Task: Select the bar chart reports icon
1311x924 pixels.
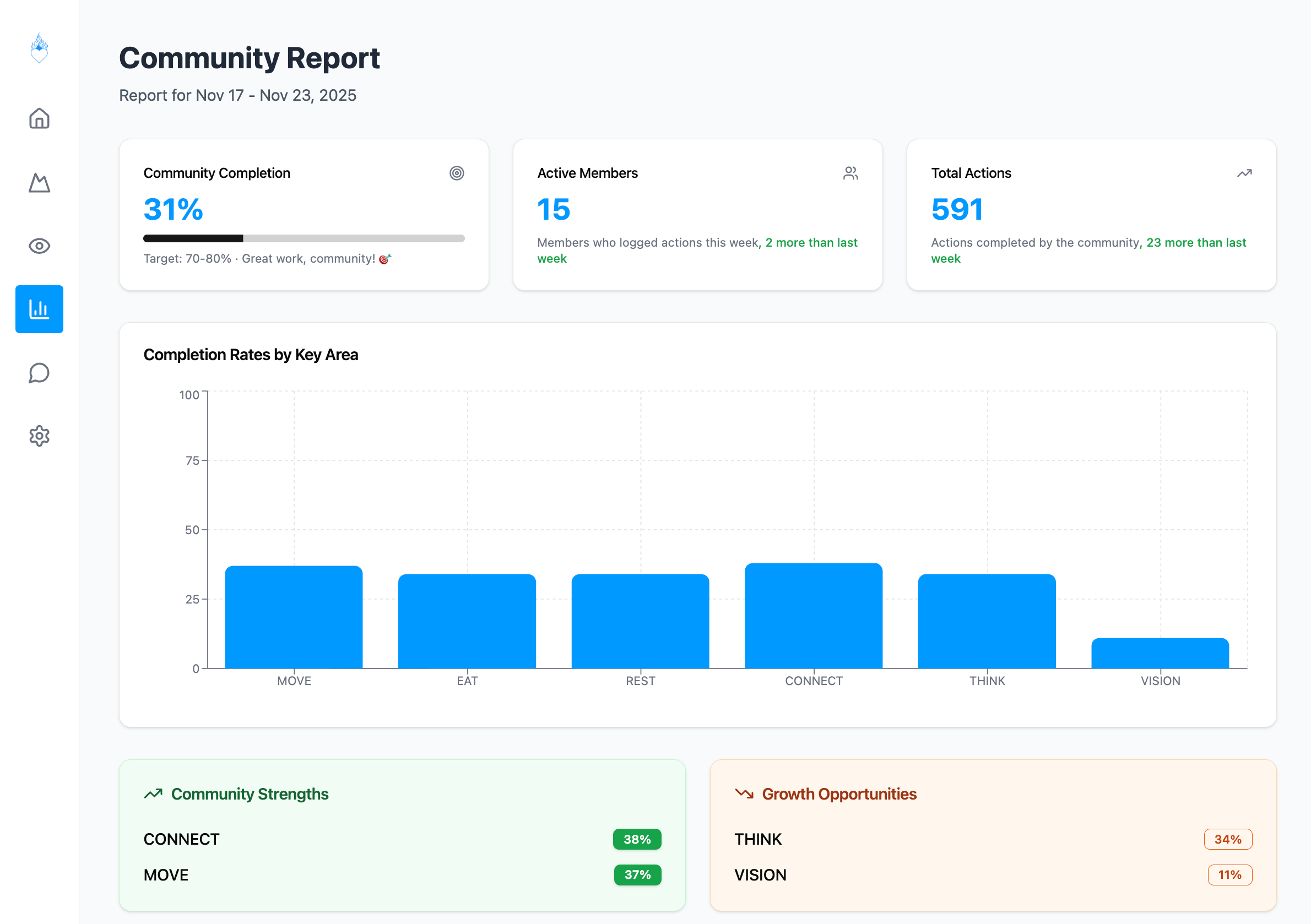Action: point(39,309)
